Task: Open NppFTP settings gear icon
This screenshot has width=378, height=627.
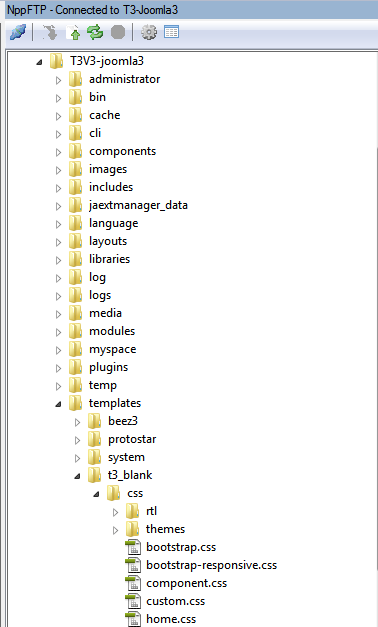Action: coord(149,32)
